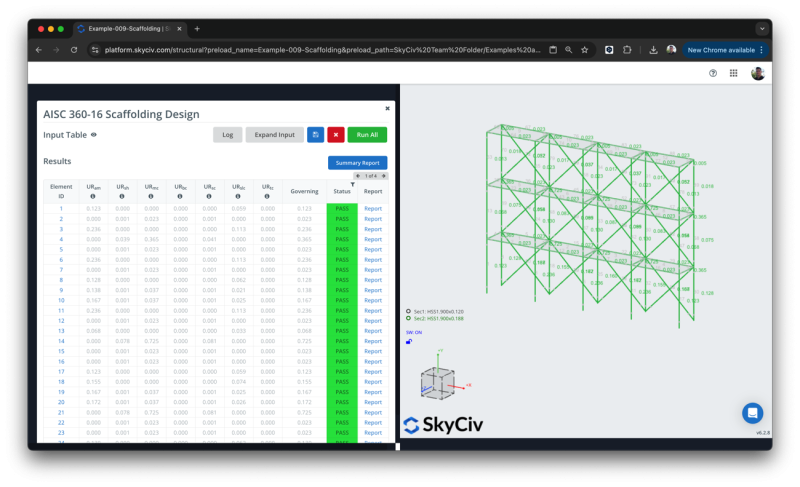Viewport: 800px width, 487px height.
Task: Select the Example-009-Scaffolding browser tab
Action: coord(130,29)
